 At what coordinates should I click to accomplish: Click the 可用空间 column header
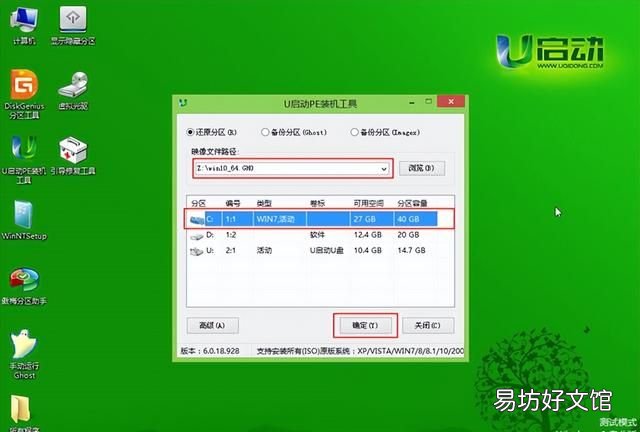369,203
